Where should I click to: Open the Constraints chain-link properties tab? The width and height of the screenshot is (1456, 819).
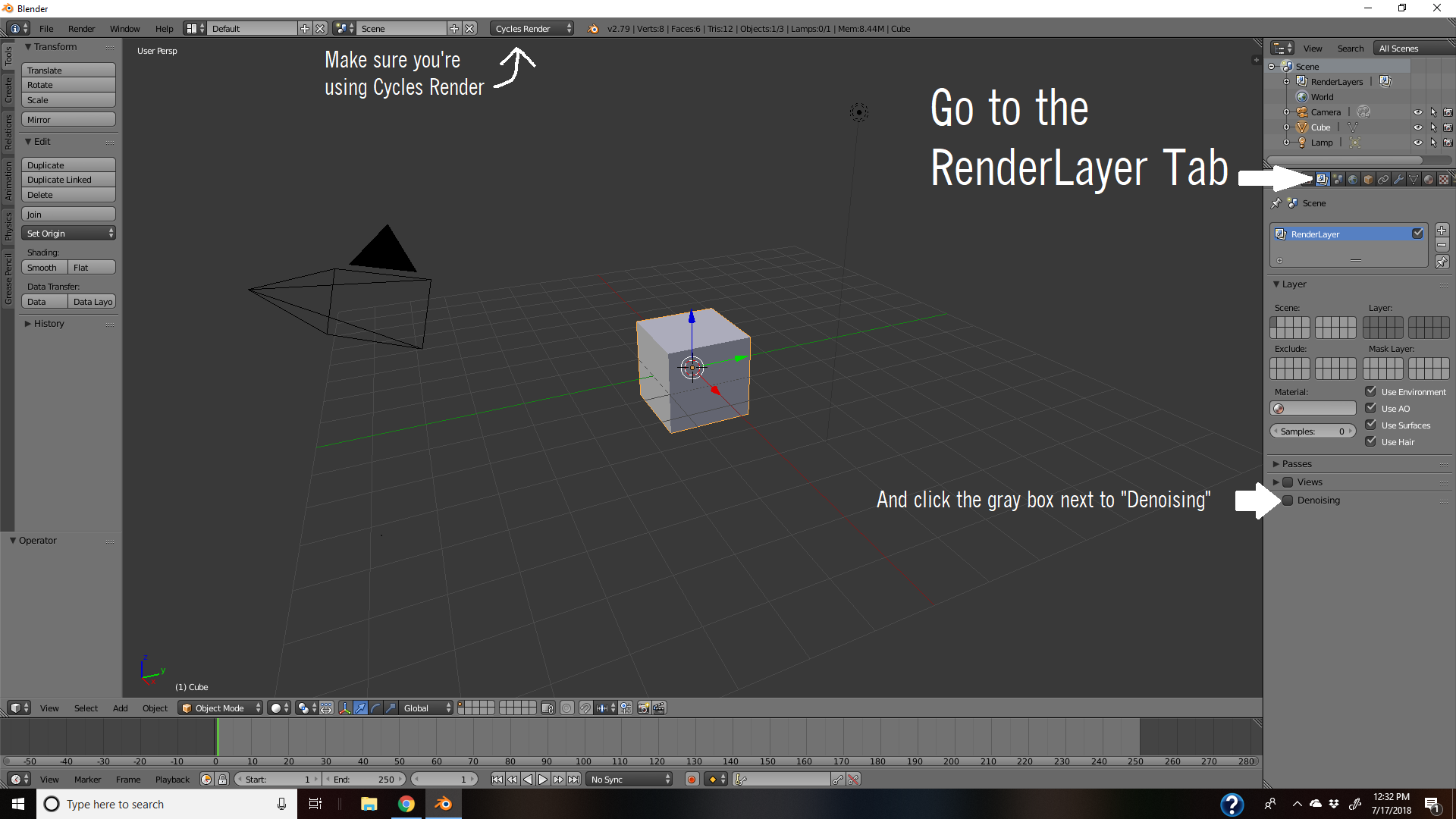(x=1383, y=180)
